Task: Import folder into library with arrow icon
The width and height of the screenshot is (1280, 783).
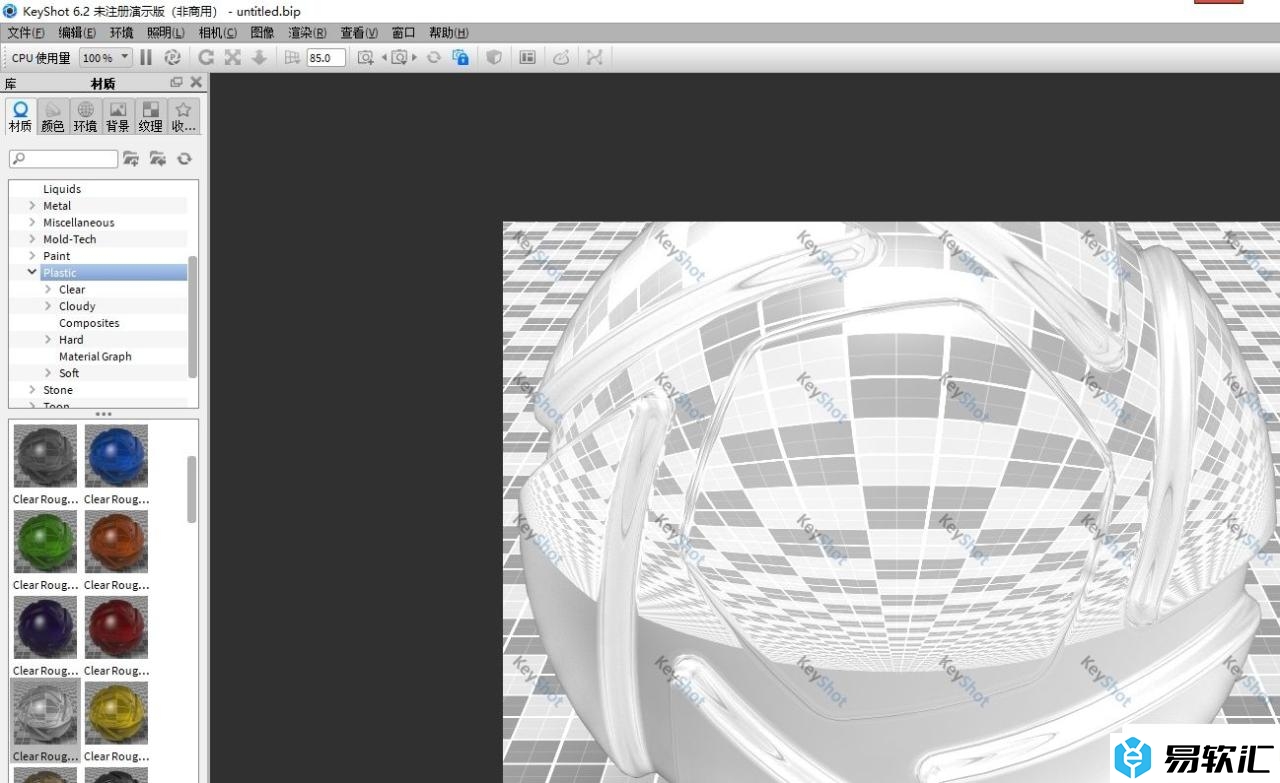Action: (x=158, y=159)
